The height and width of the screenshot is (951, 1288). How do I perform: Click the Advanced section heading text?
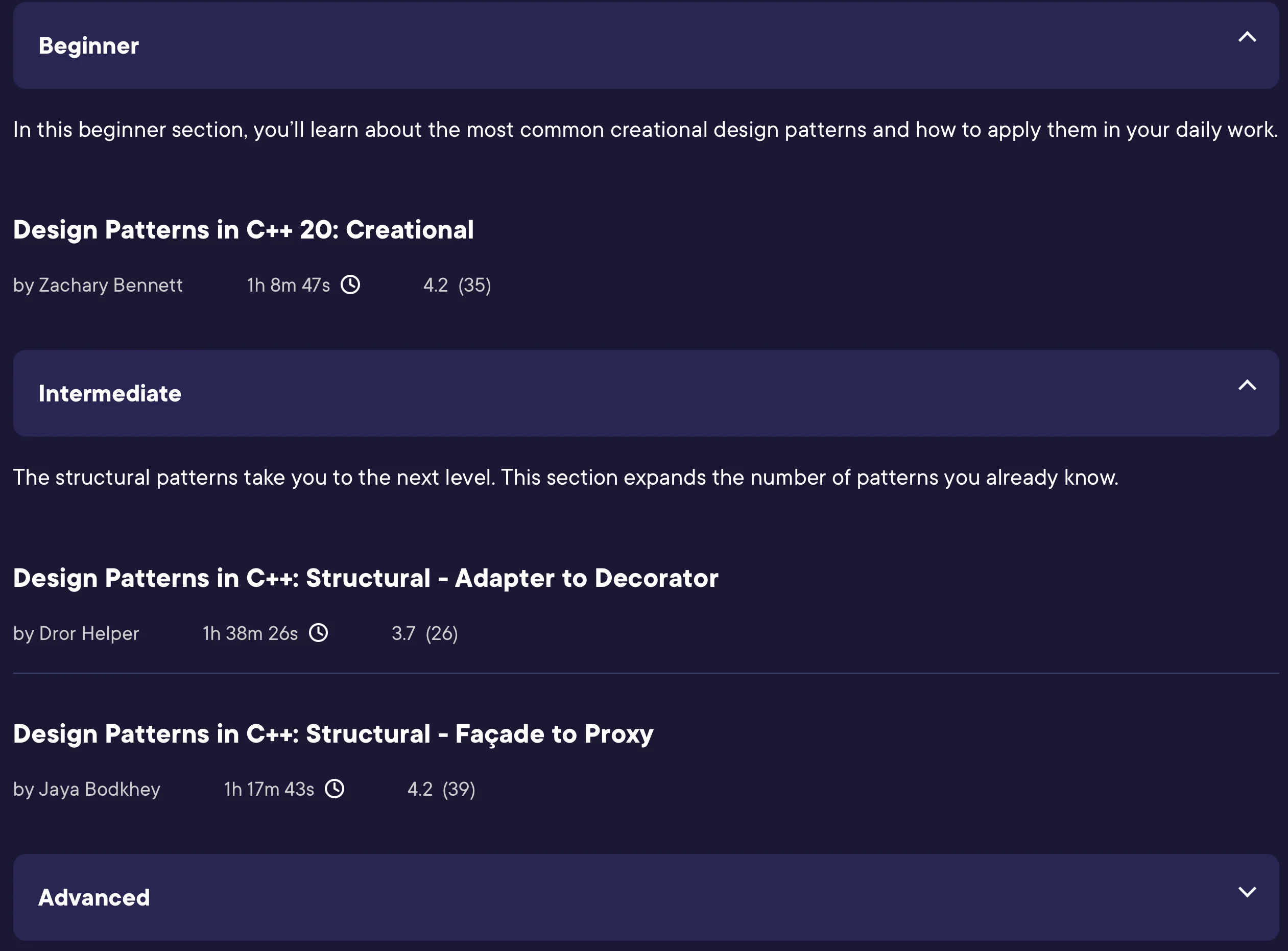pos(94,897)
